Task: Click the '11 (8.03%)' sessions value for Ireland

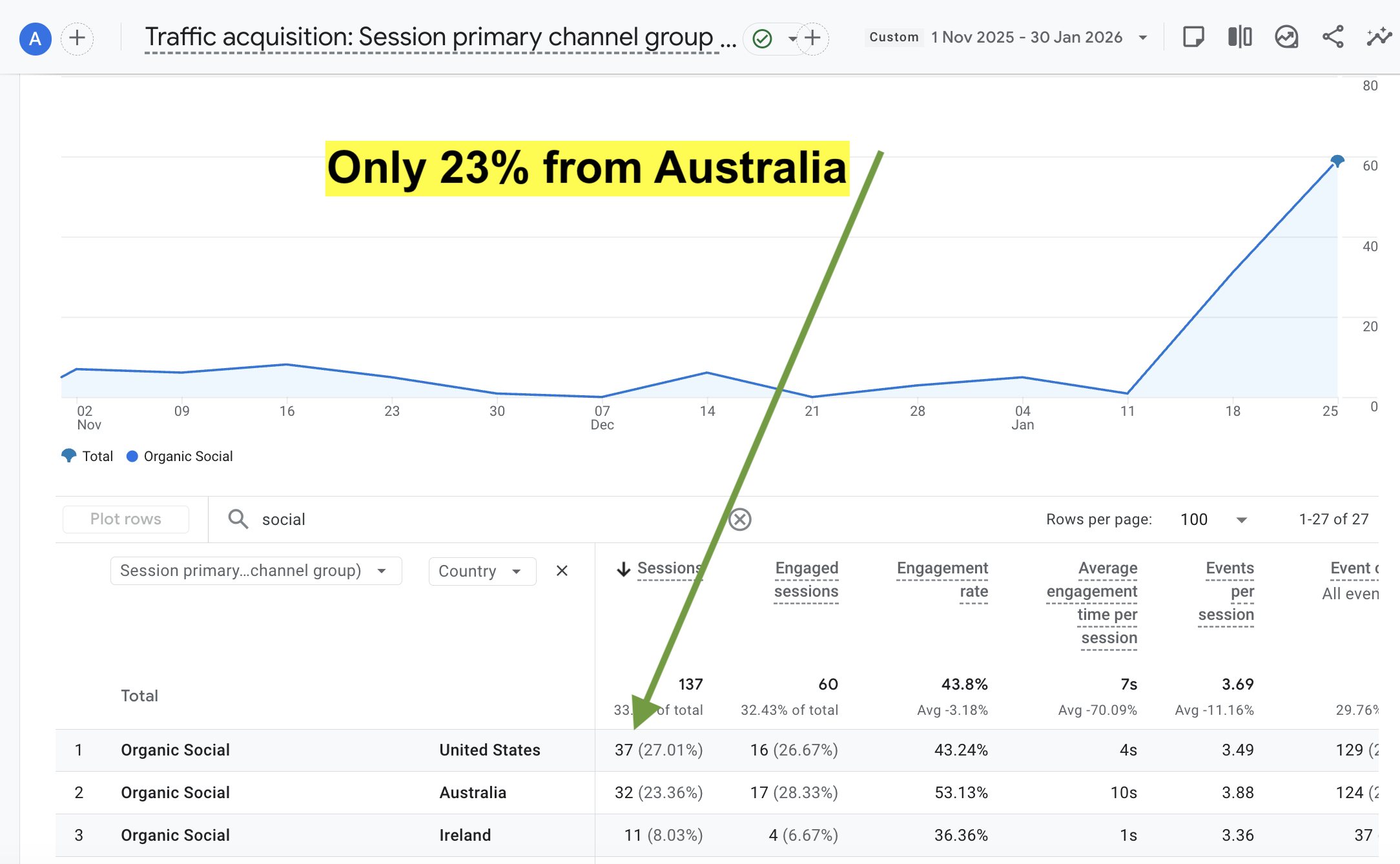Action: pyautogui.click(x=663, y=835)
